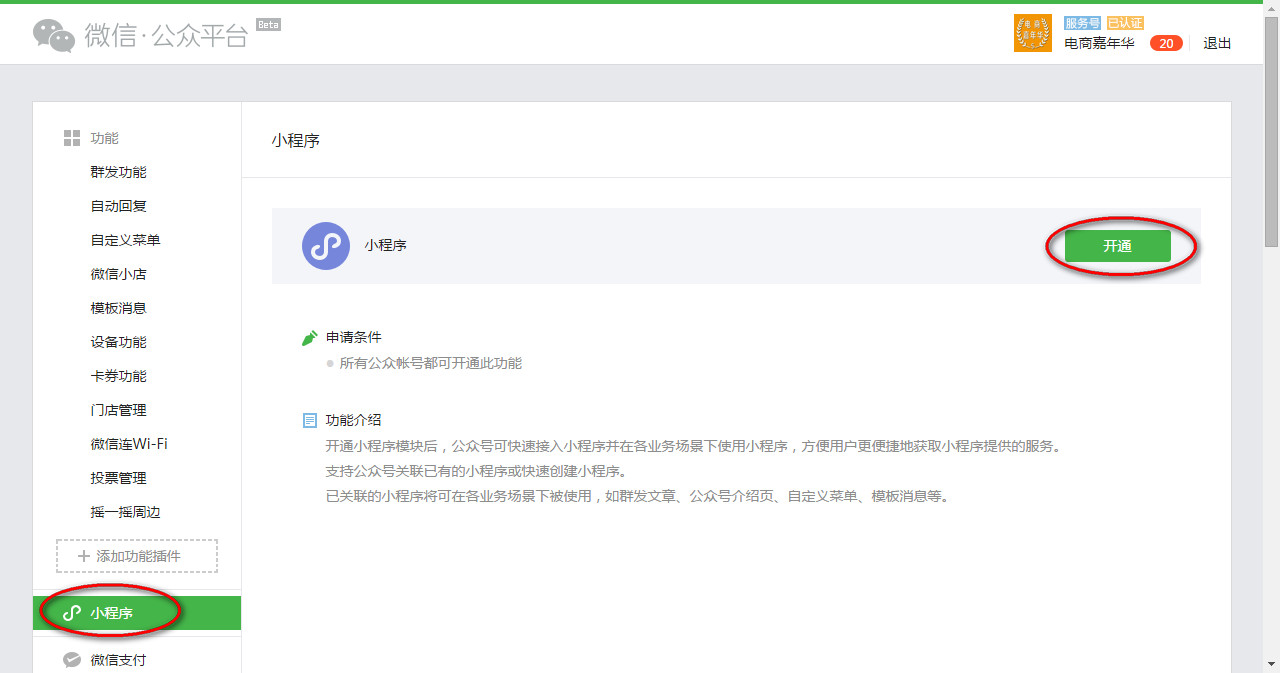Click the WeChat logo icon in header
This screenshot has width=1280, height=673.
(54, 35)
